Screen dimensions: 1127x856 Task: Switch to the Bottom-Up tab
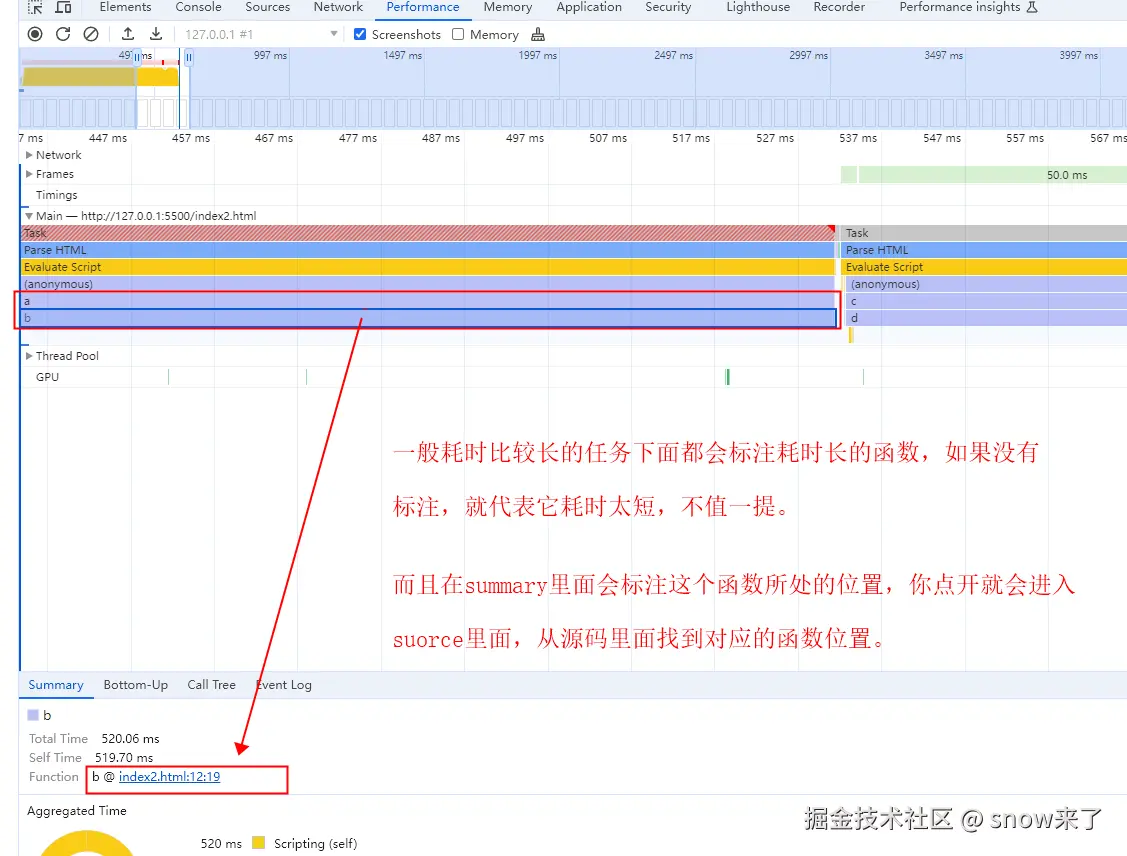coord(135,685)
